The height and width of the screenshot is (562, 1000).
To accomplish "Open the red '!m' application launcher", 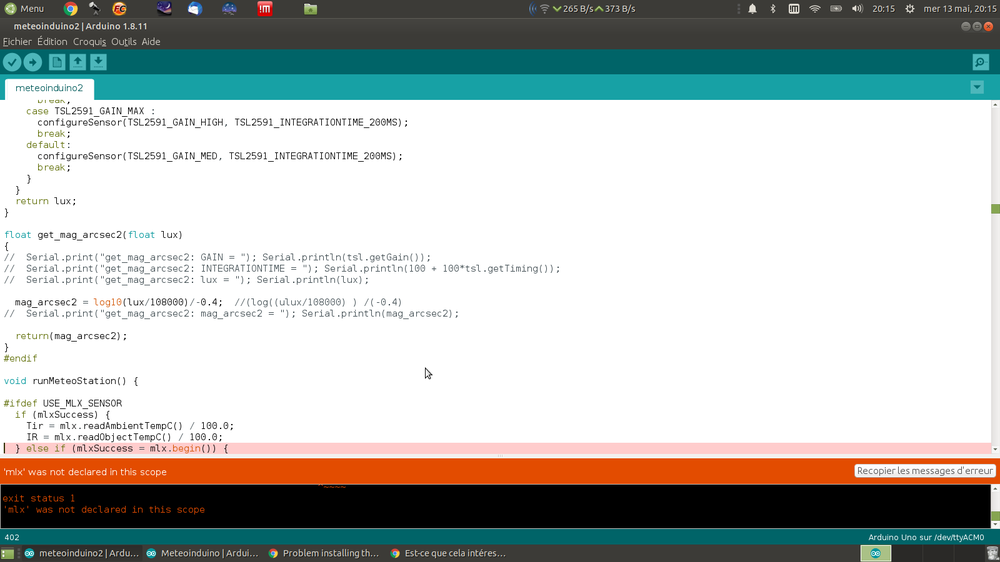I will [x=265, y=8].
